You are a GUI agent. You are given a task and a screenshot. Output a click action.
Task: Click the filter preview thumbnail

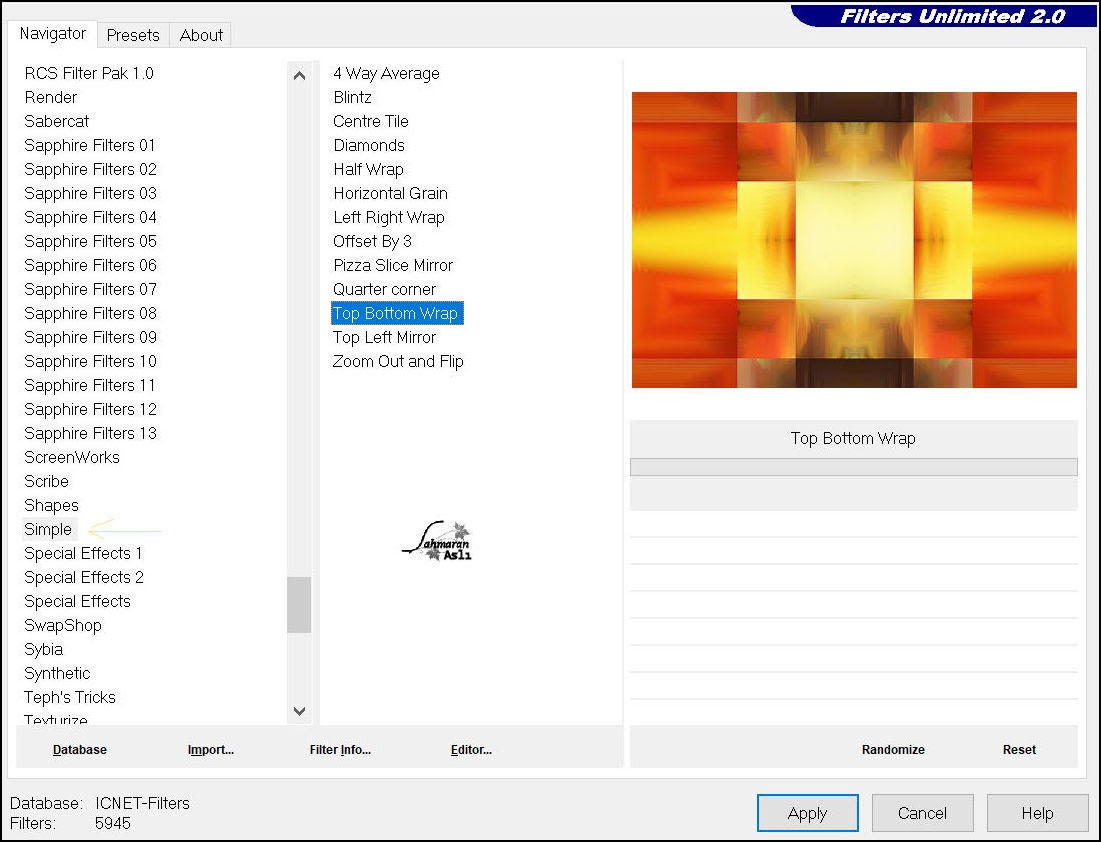pos(853,238)
